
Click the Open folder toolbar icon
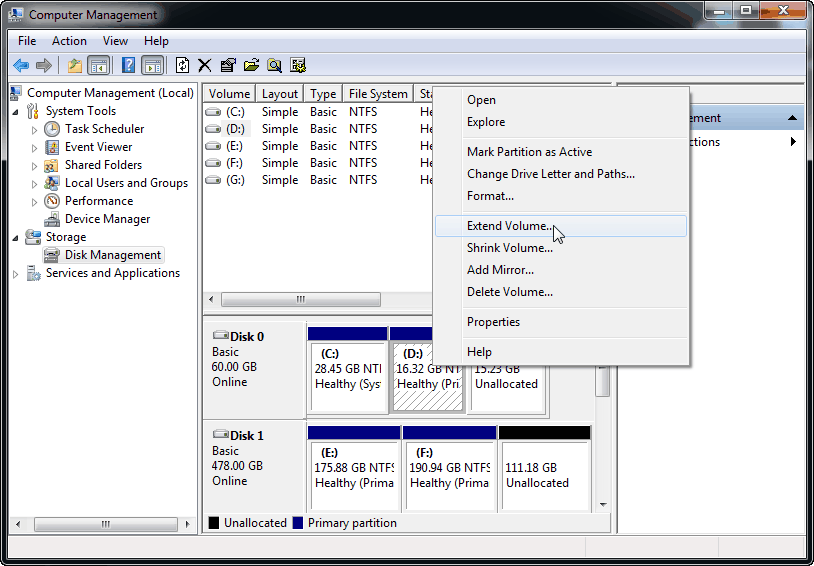pyautogui.click(x=251, y=66)
